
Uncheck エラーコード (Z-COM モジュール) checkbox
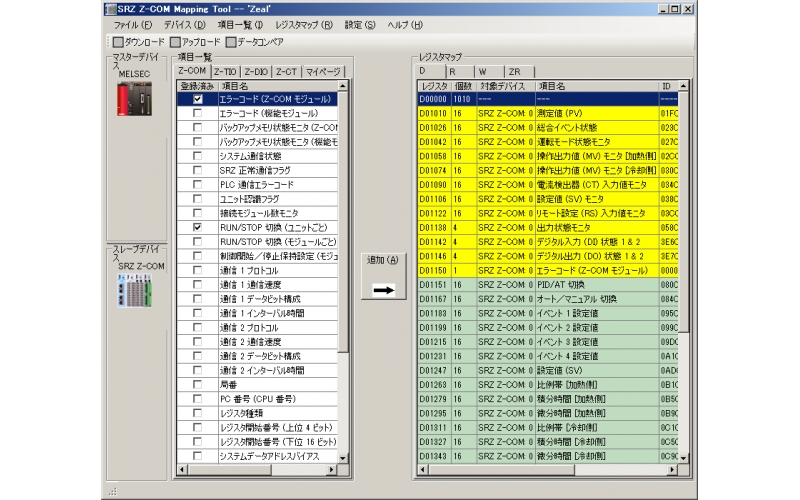click(x=197, y=99)
